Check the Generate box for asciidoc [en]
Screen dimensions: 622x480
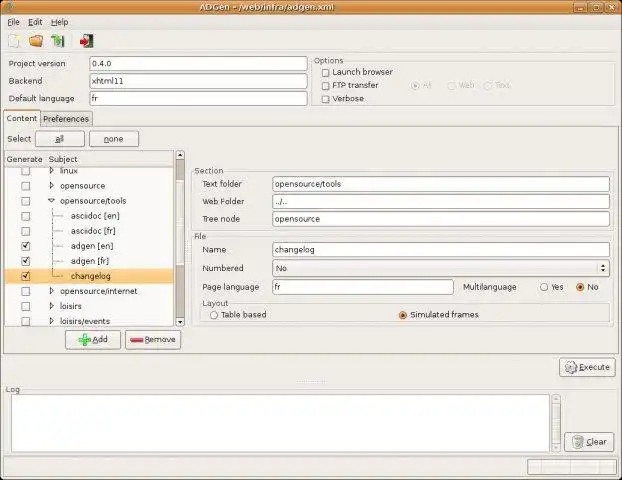tap(25, 216)
